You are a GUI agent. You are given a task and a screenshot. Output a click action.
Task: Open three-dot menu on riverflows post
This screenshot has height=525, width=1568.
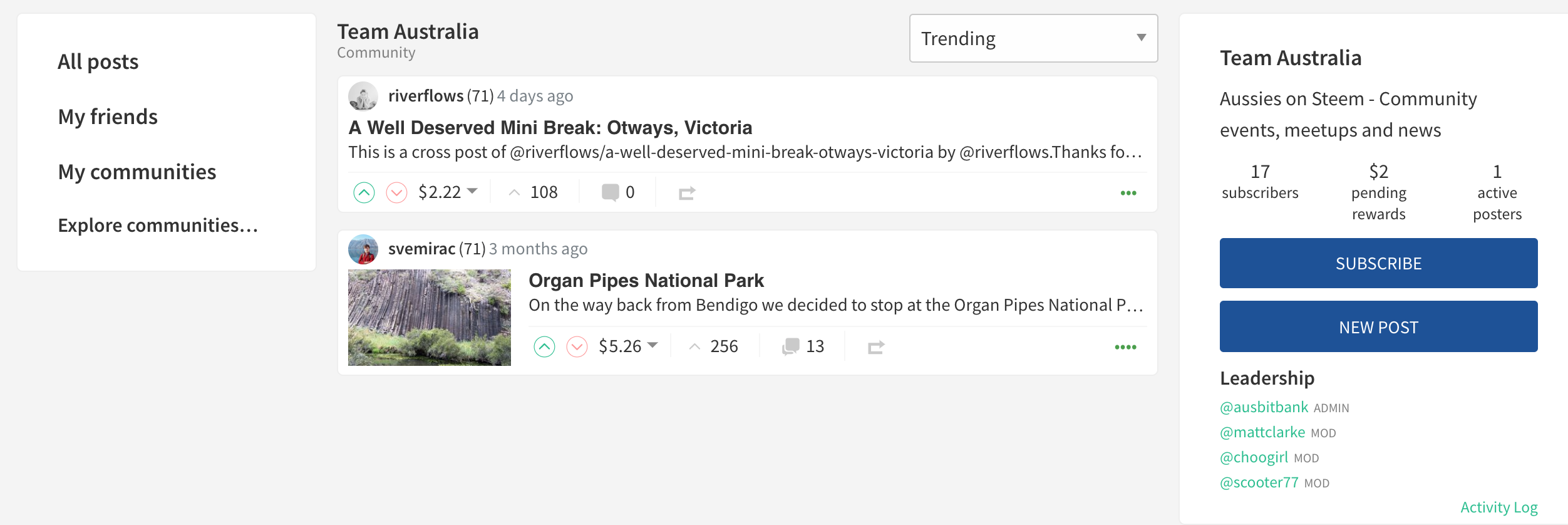[1128, 193]
